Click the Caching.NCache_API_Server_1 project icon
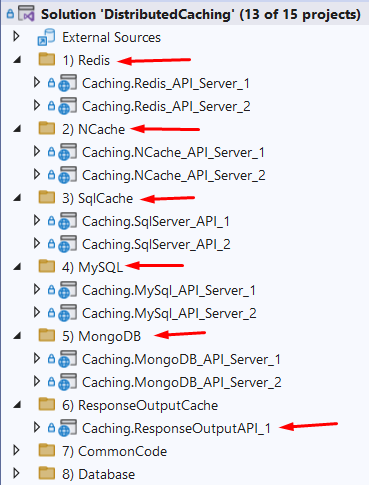This screenshot has width=369, height=485. [67, 152]
